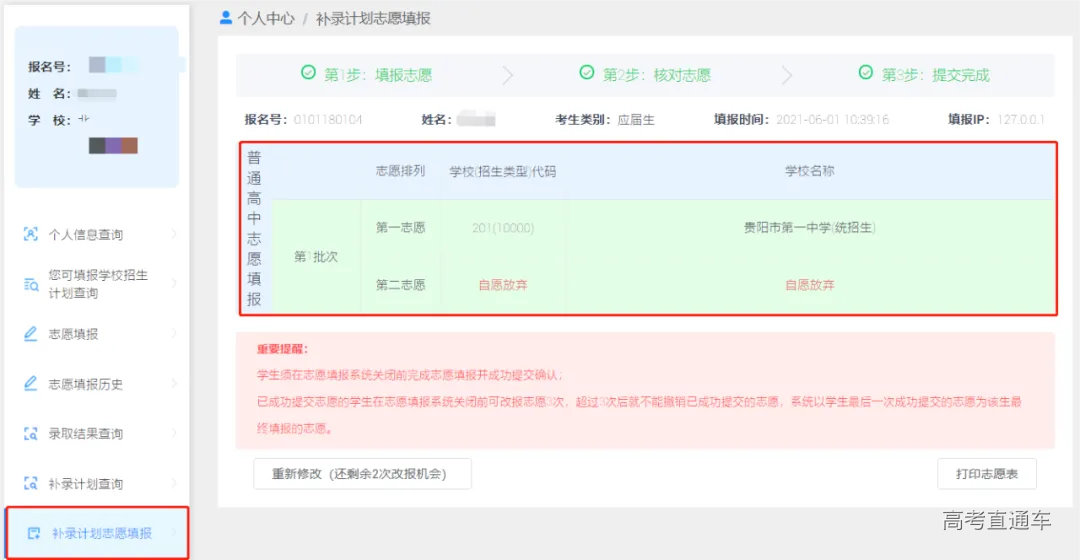Click the 志愿排列 column header
1080x560 pixels.
pyautogui.click(x=400, y=171)
